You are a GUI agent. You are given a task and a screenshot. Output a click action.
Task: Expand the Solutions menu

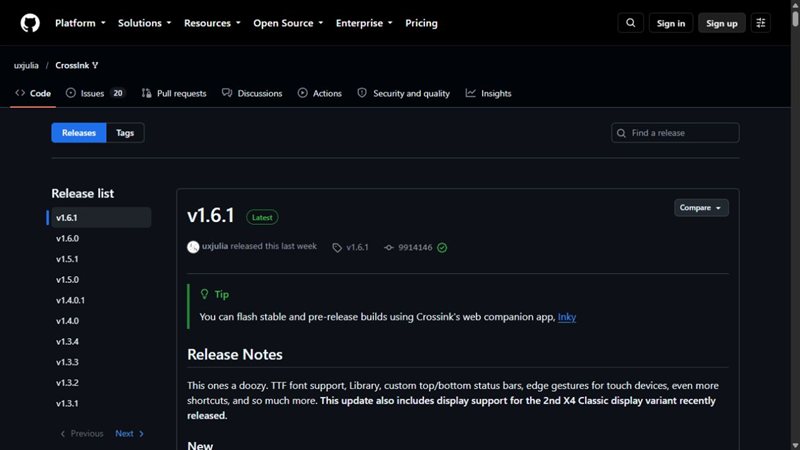[x=144, y=23]
